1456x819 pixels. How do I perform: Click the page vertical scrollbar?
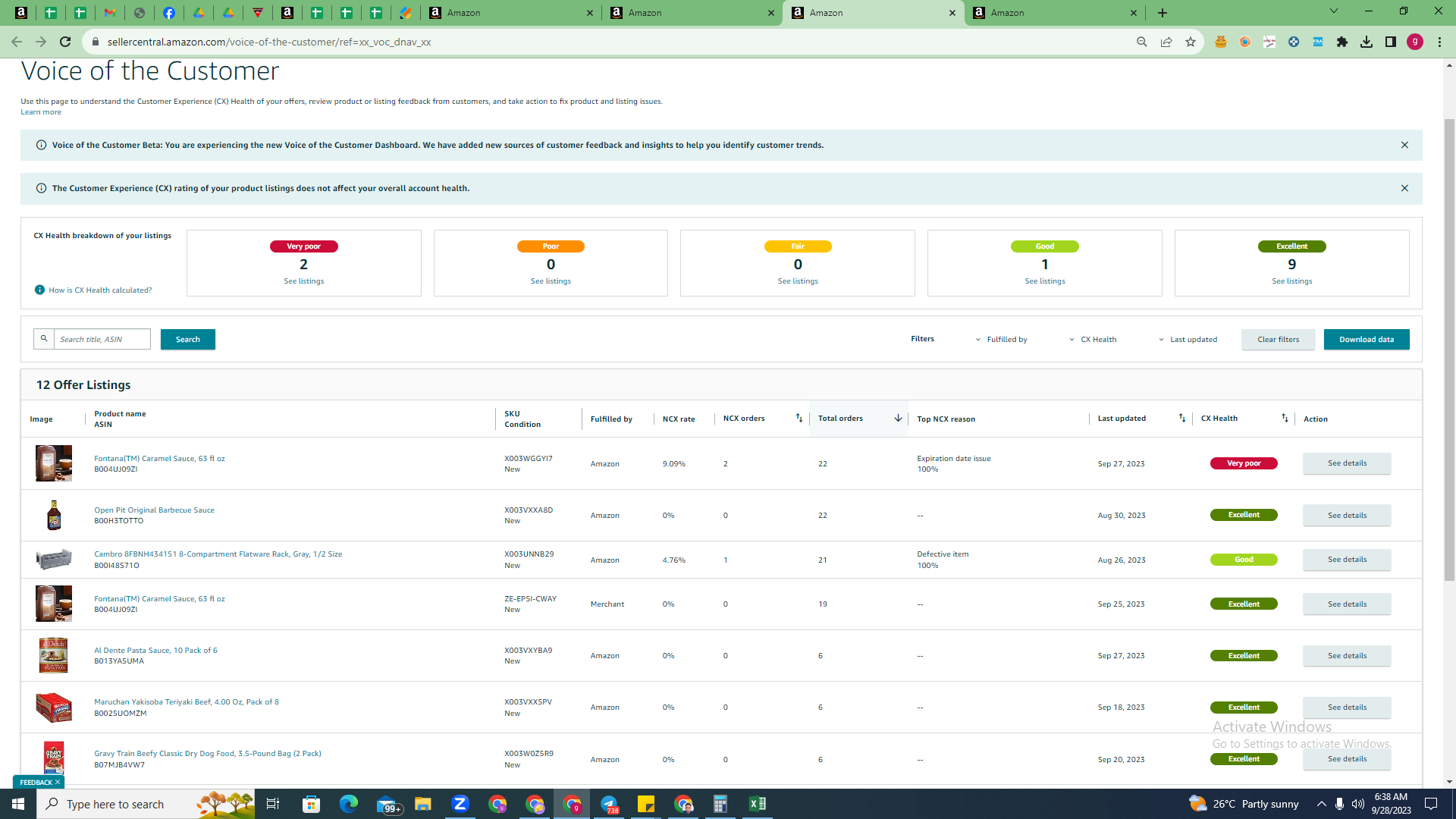click(x=1449, y=349)
